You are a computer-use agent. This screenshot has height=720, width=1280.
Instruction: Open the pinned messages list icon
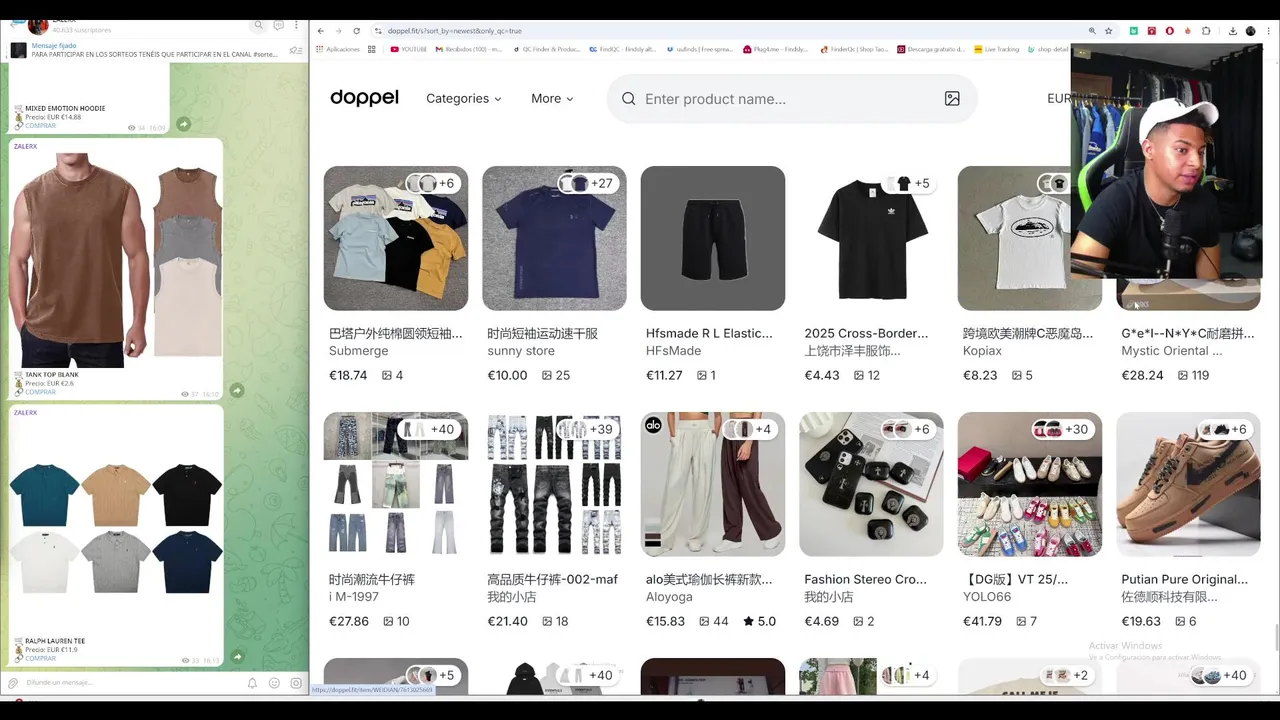(295, 50)
